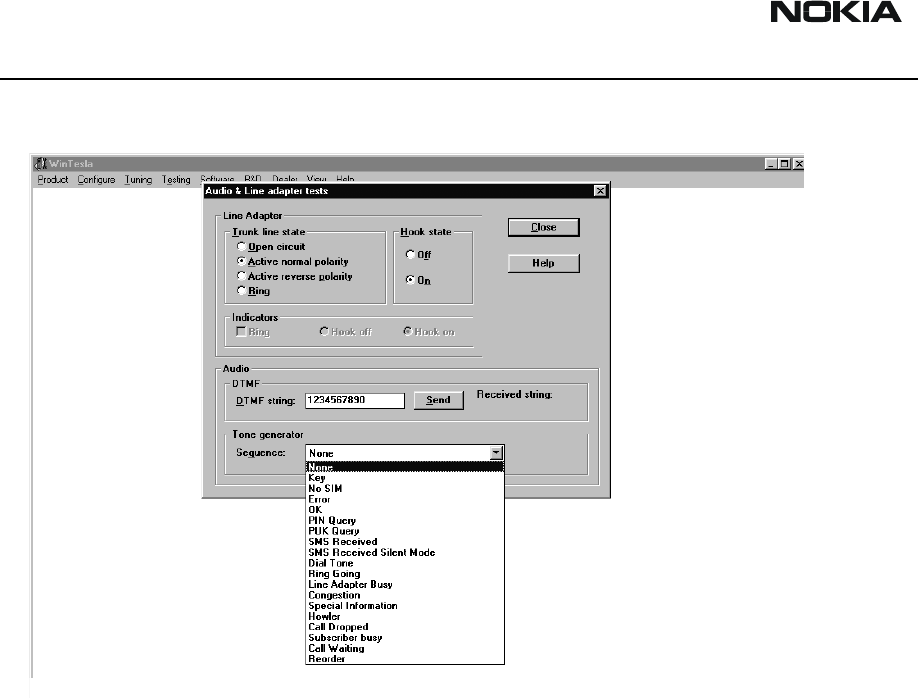
Task: Choose PIN Query tone sequence
Action: click(x=405, y=521)
